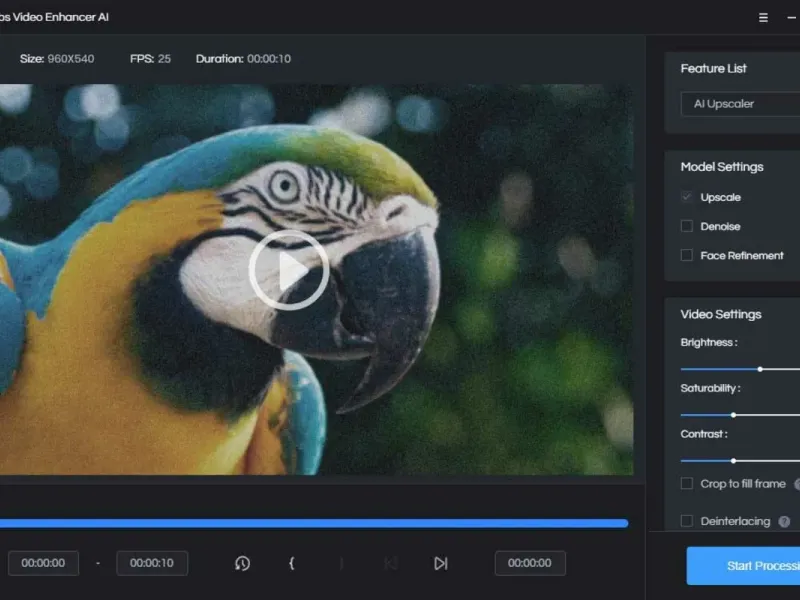Minimize the Video Enhancer AI window

(x=793, y=17)
